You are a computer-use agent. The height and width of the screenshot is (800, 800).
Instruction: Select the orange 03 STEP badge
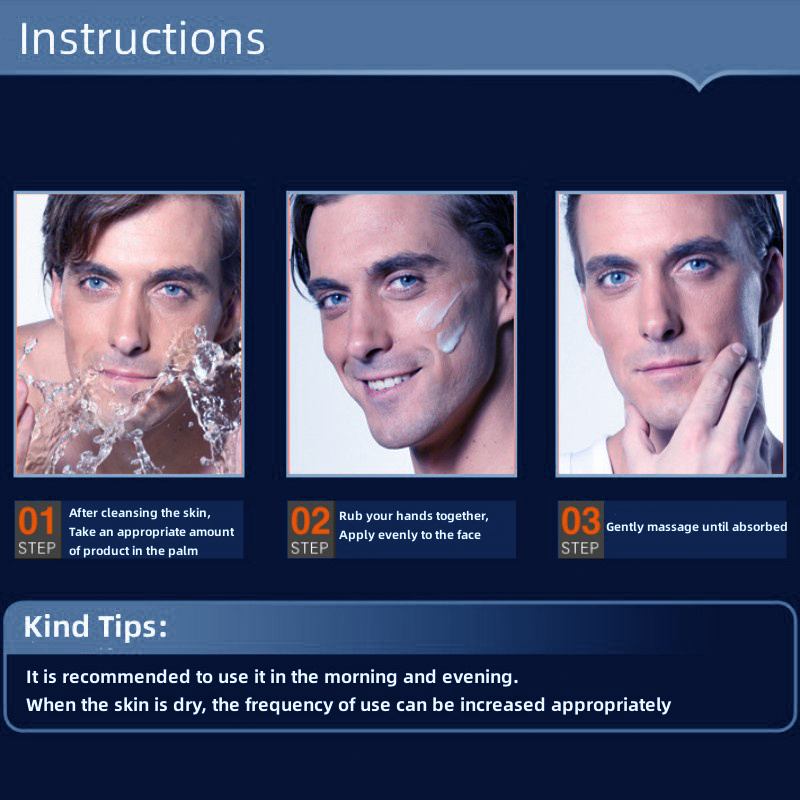pos(581,530)
